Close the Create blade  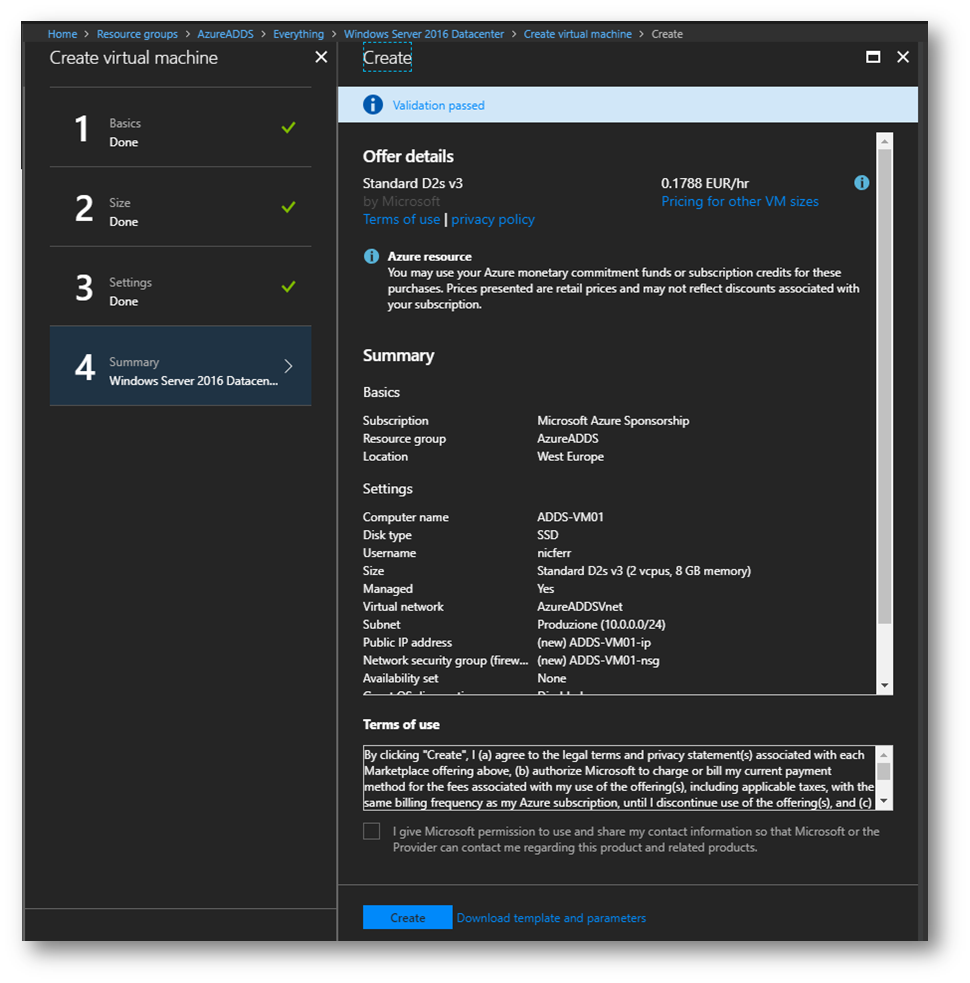click(x=903, y=57)
